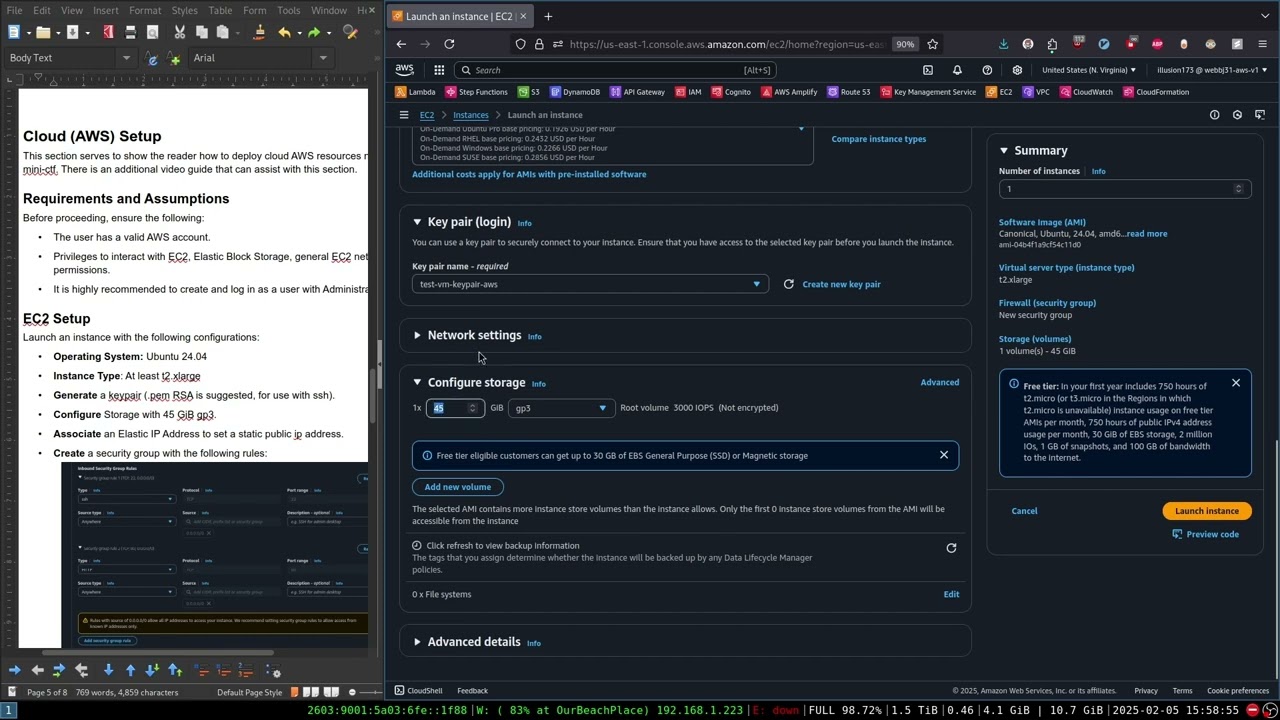Click the Print icon in Writer toolbar

pyautogui.click(x=130, y=32)
